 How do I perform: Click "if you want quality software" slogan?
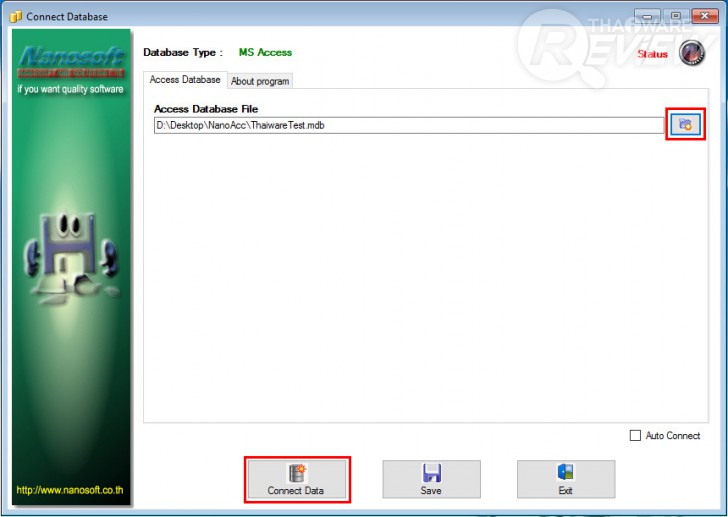click(x=70, y=89)
